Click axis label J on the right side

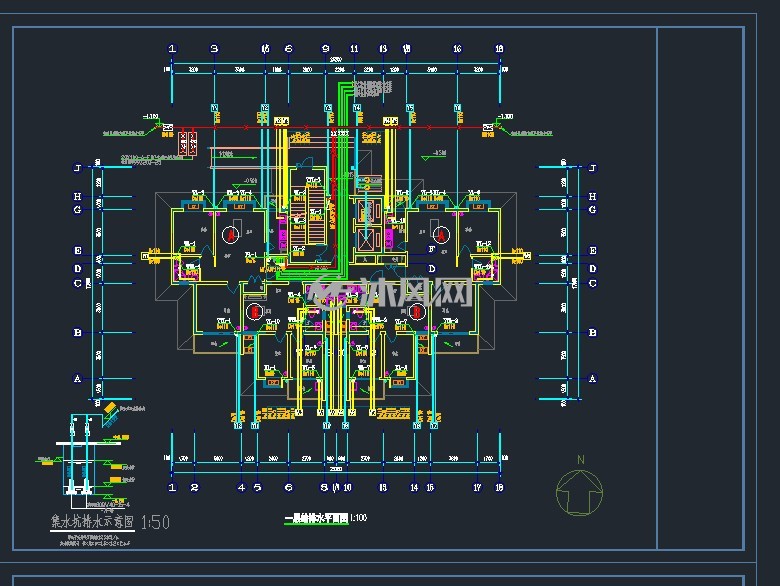click(x=592, y=168)
